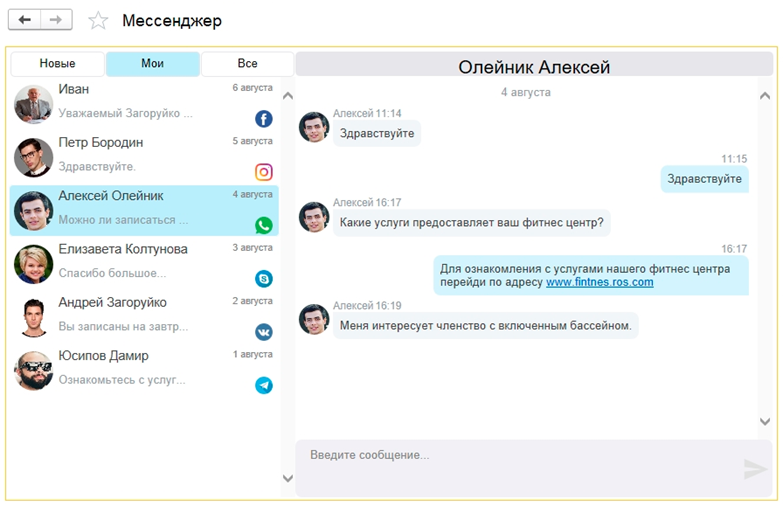
Task: Click Петр Бородин's avatar photo
Action: [x=33, y=157]
